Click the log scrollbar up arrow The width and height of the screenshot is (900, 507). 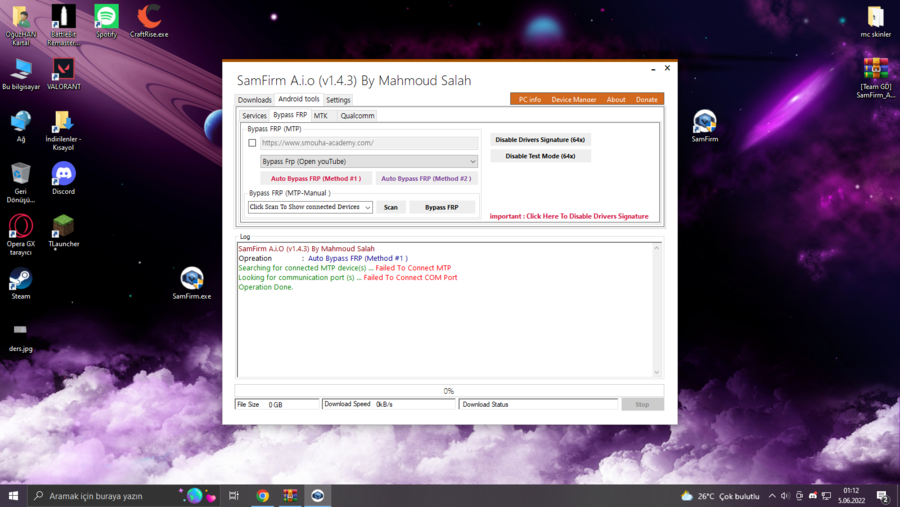tap(657, 248)
